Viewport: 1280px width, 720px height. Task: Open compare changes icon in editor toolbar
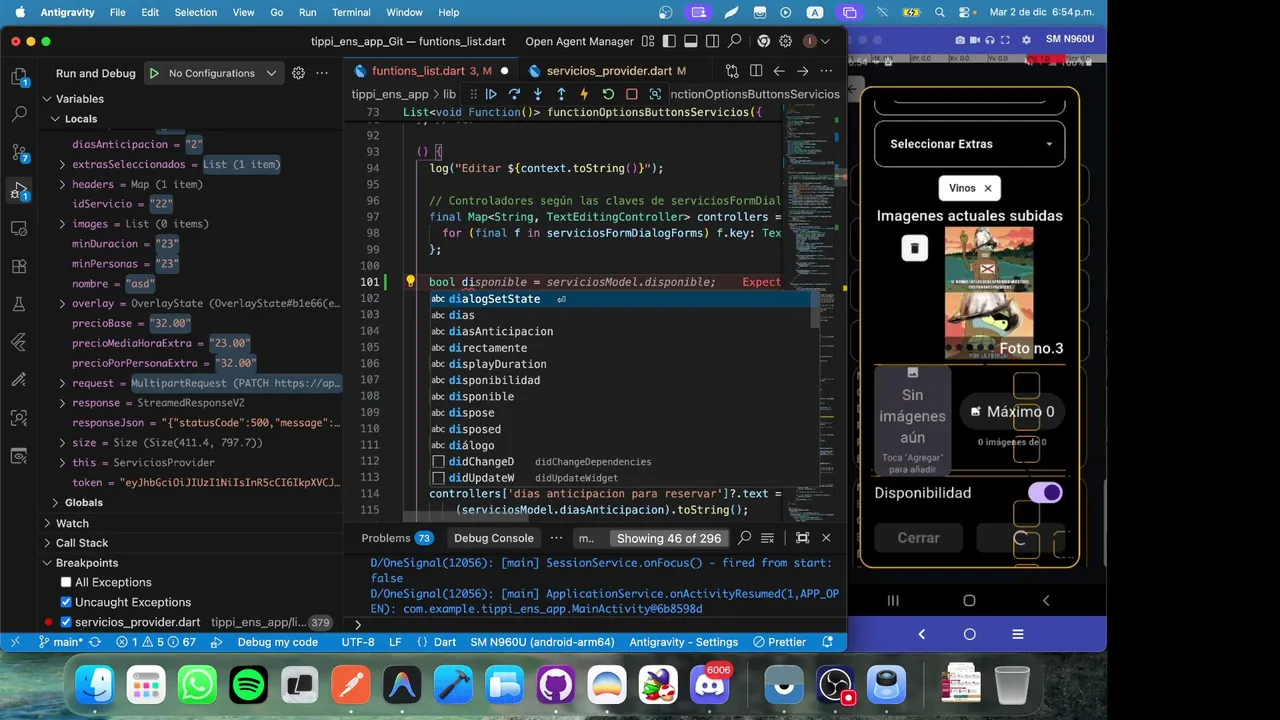click(732, 71)
